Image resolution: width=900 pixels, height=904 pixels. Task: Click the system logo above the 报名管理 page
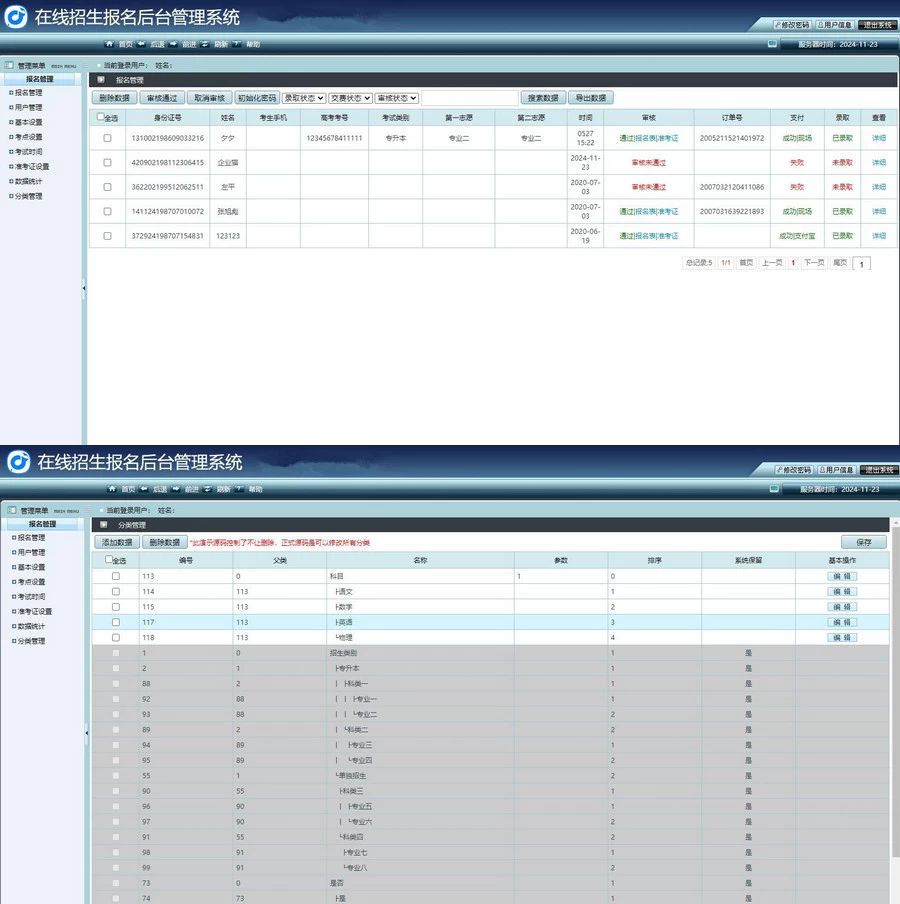coord(17,17)
